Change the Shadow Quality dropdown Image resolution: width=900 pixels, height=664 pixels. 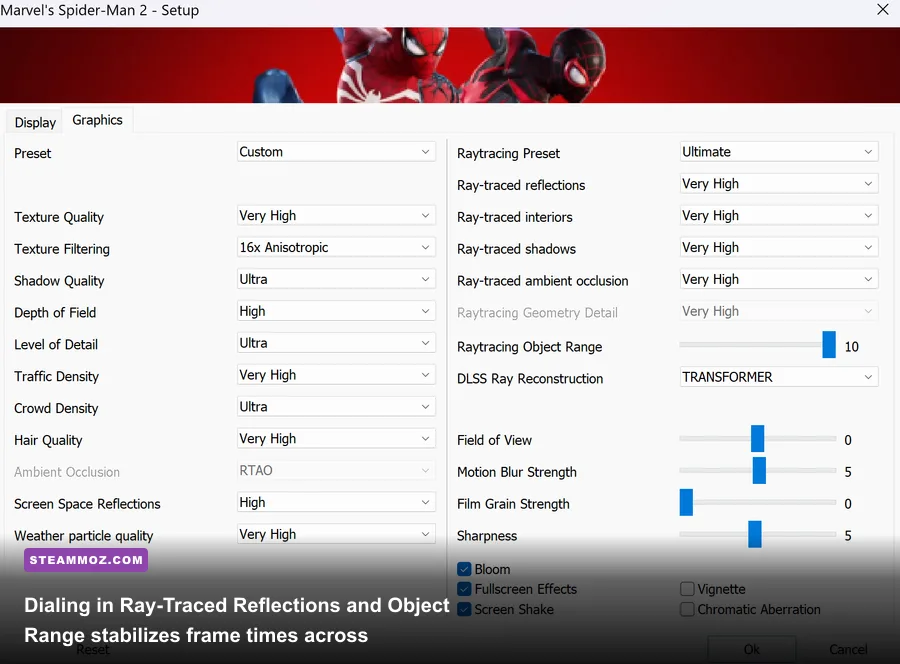coord(336,279)
